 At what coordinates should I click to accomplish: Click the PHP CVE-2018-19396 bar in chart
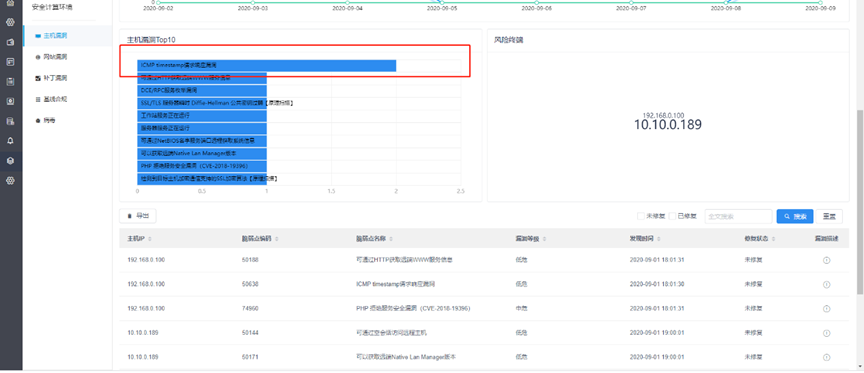(x=202, y=166)
